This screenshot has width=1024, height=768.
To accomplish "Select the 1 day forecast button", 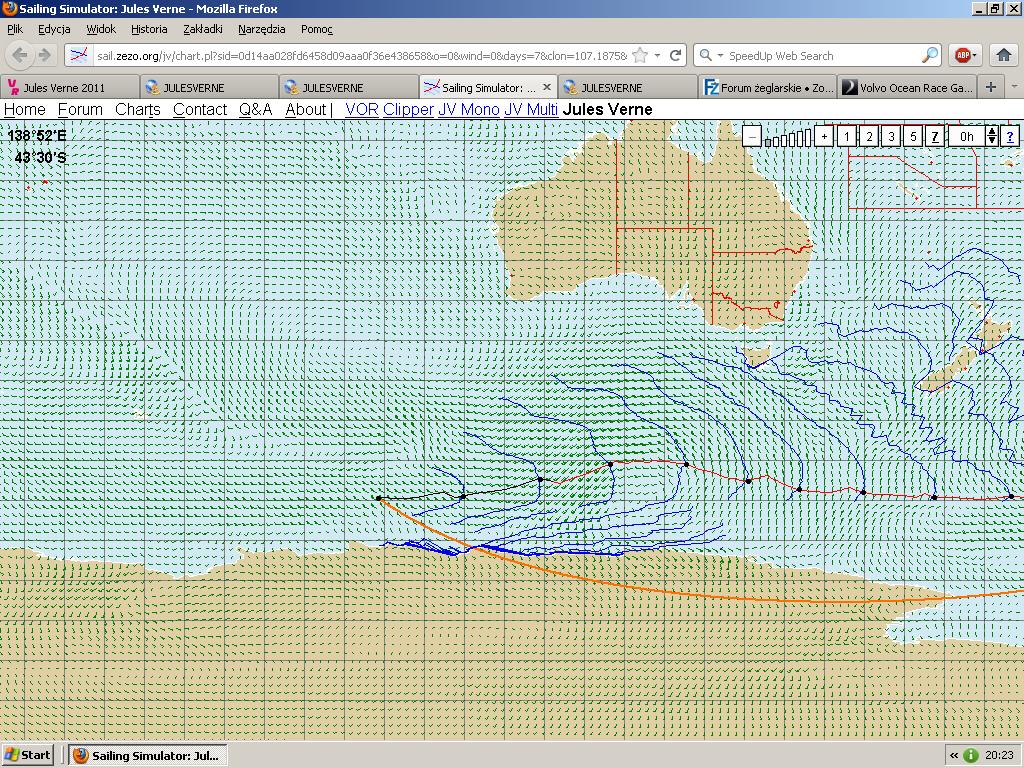I will (x=846, y=137).
